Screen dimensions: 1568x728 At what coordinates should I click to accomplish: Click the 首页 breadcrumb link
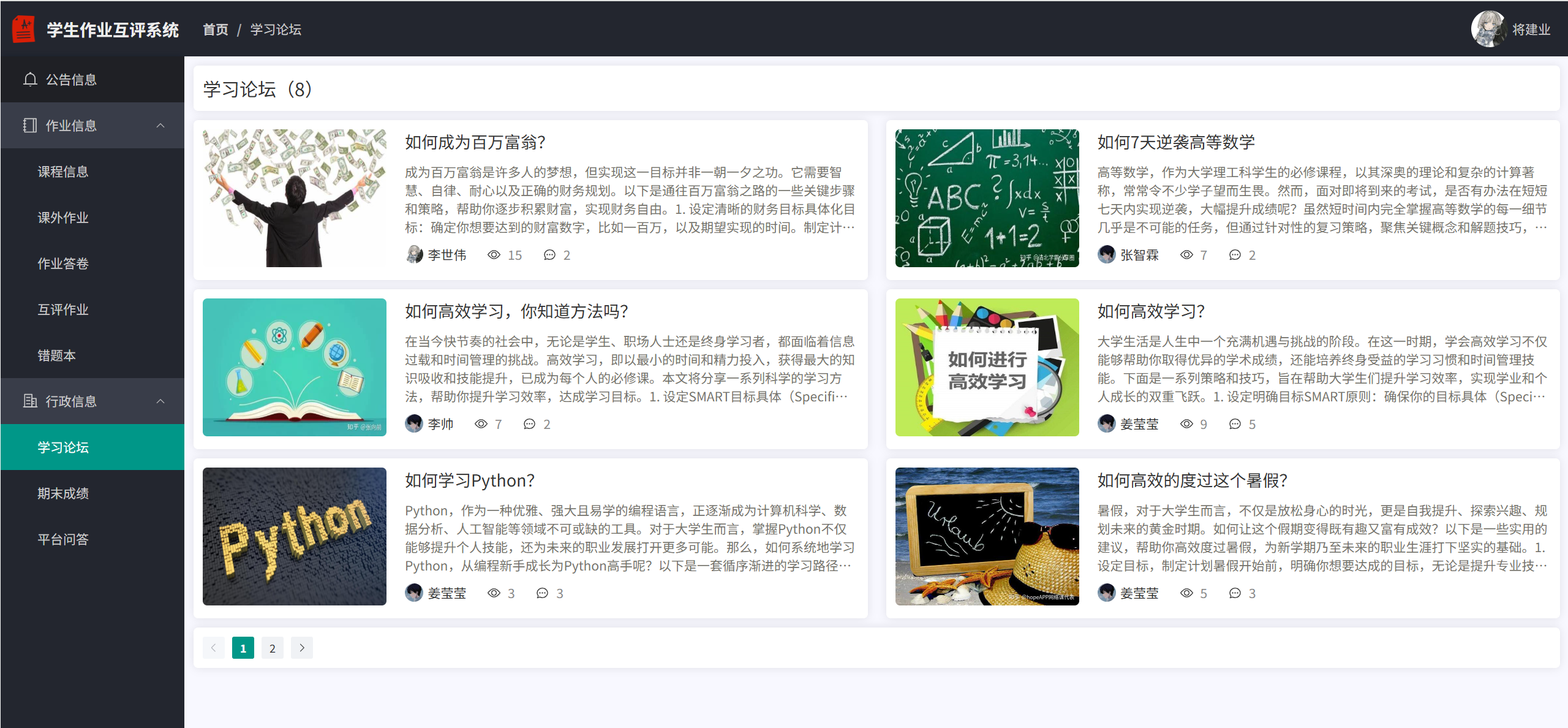pos(215,29)
